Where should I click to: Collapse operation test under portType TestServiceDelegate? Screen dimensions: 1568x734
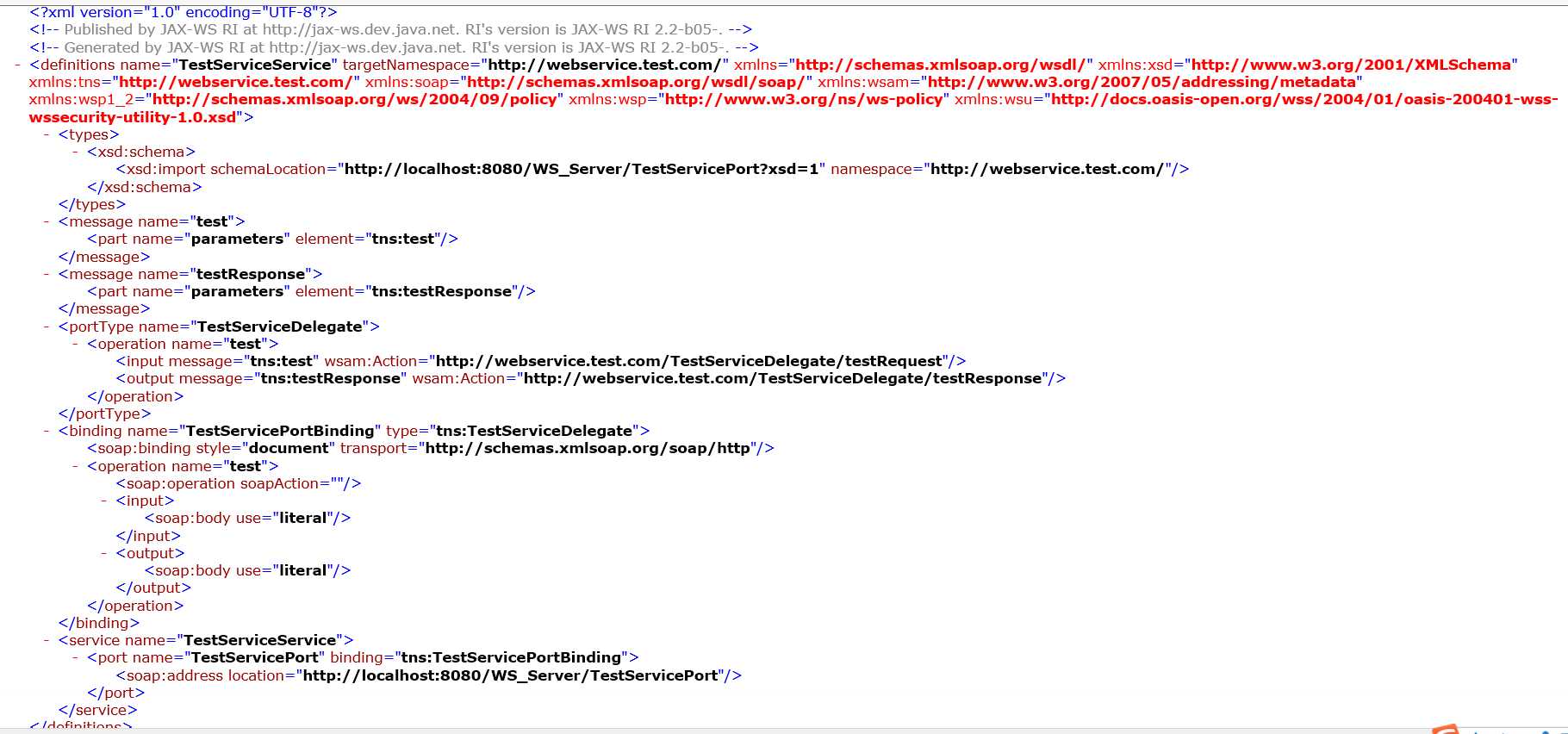point(76,344)
